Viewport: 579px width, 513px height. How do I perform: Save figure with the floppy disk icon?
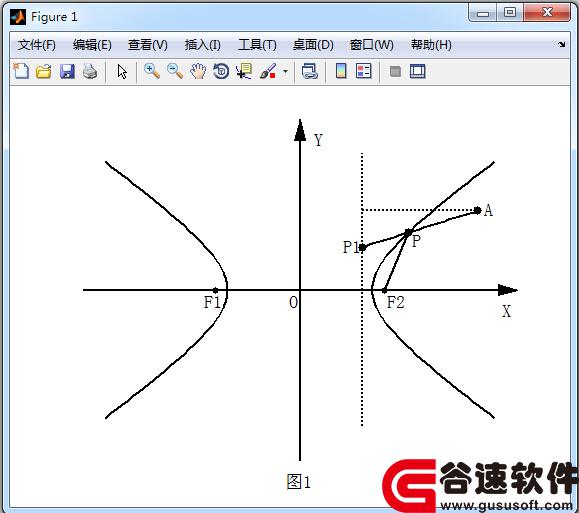[67, 71]
